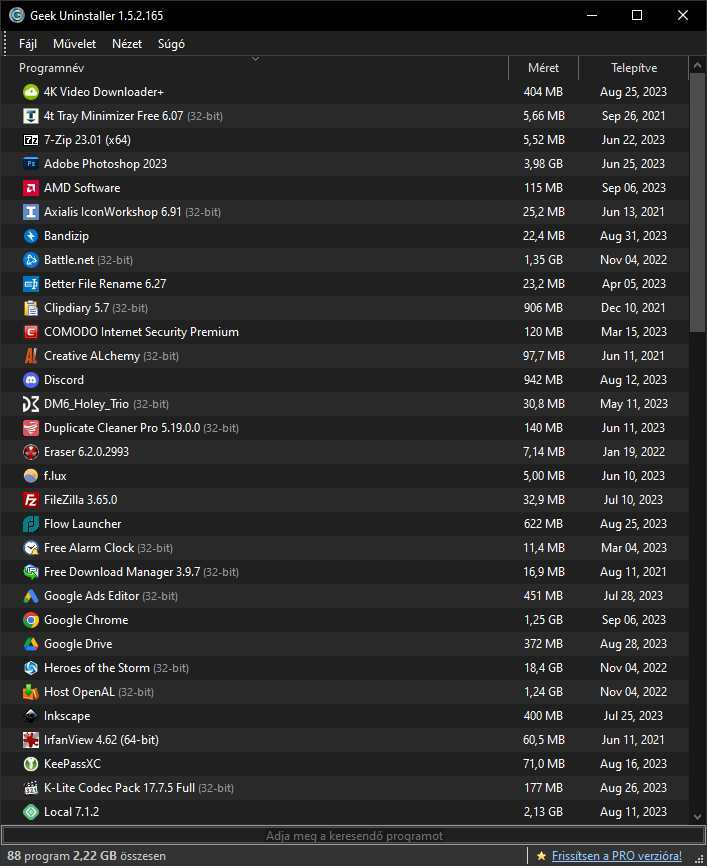Select the Adobe Photoshop 2023 icon

click(31, 164)
